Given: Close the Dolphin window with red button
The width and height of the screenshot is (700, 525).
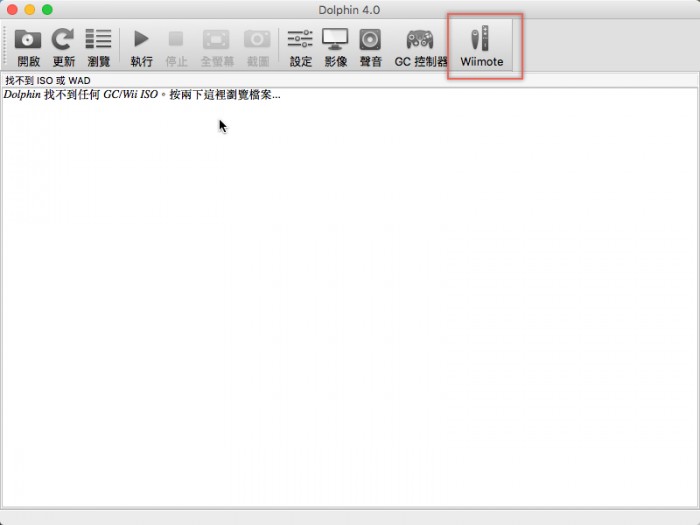Looking at the screenshot, I should (x=12, y=9).
